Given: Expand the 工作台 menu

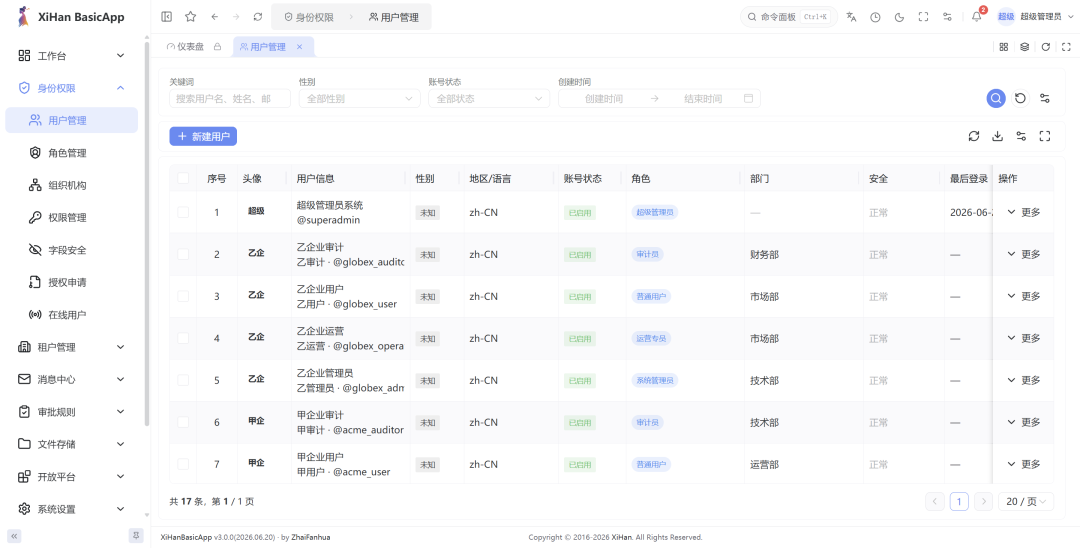Looking at the screenshot, I should (x=72, y=56).
